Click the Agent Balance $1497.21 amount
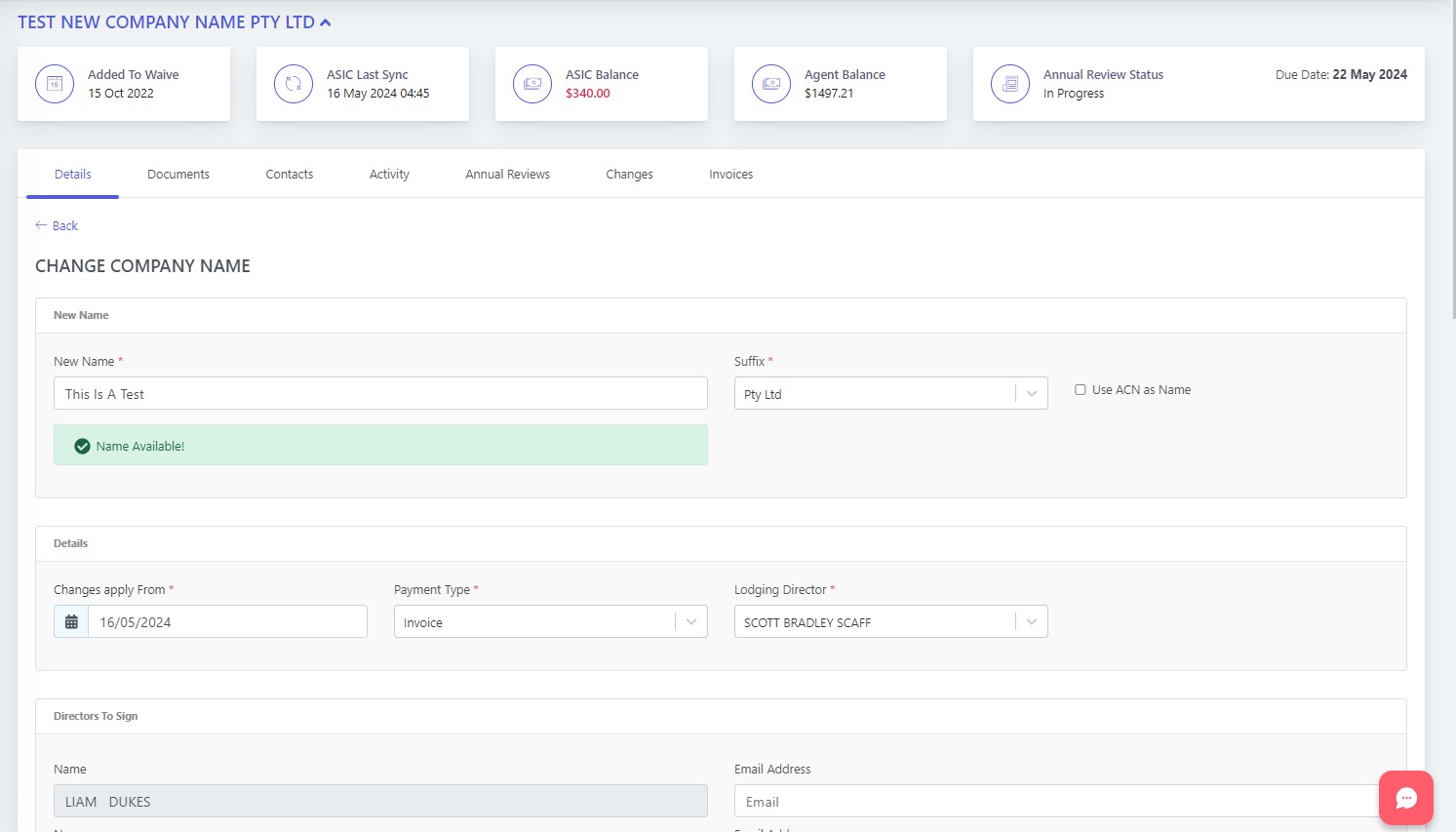 click(829, 94)
